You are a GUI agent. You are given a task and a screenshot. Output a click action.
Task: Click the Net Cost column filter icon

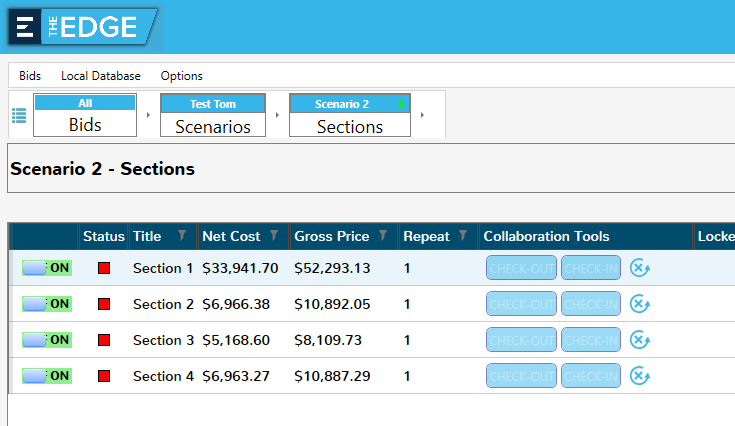(274, 236)
